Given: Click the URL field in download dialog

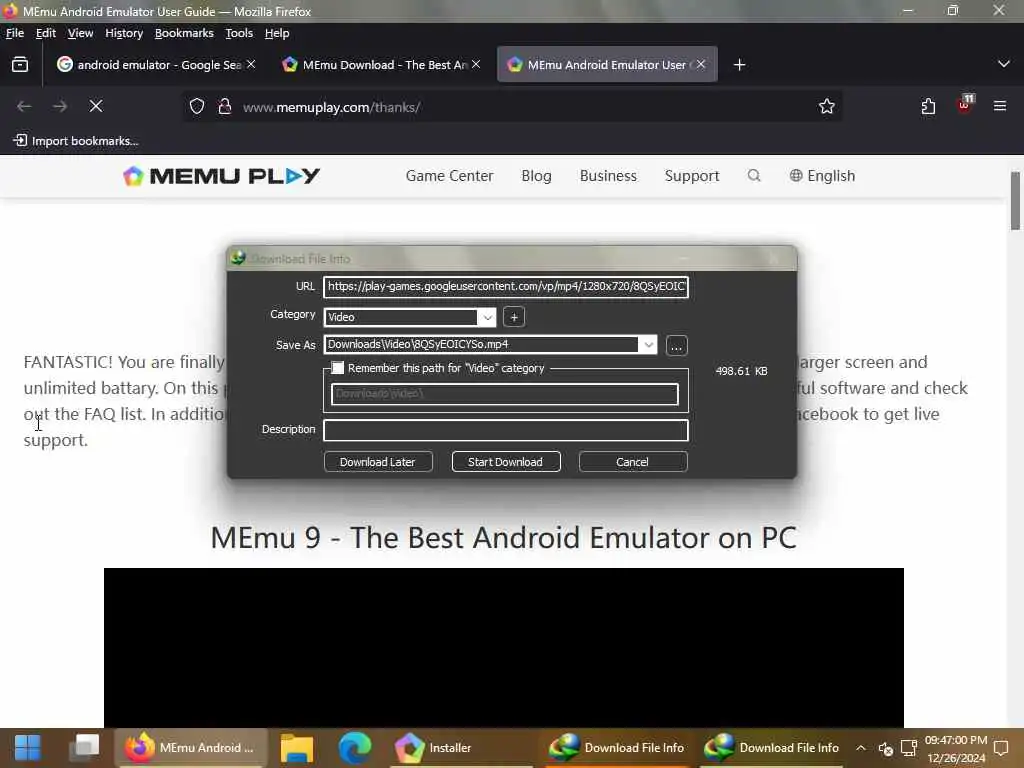Looking at the screenshot, I should [x=505, y=286].
